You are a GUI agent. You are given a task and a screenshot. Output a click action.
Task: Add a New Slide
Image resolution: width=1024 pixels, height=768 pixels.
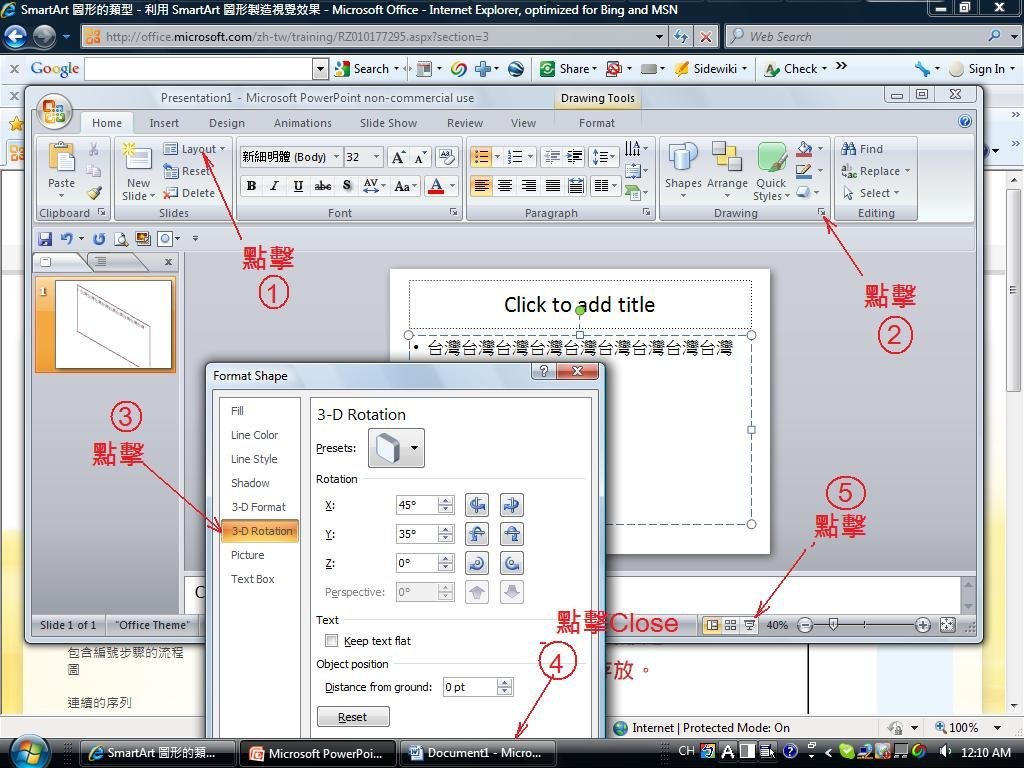[138, 171]
